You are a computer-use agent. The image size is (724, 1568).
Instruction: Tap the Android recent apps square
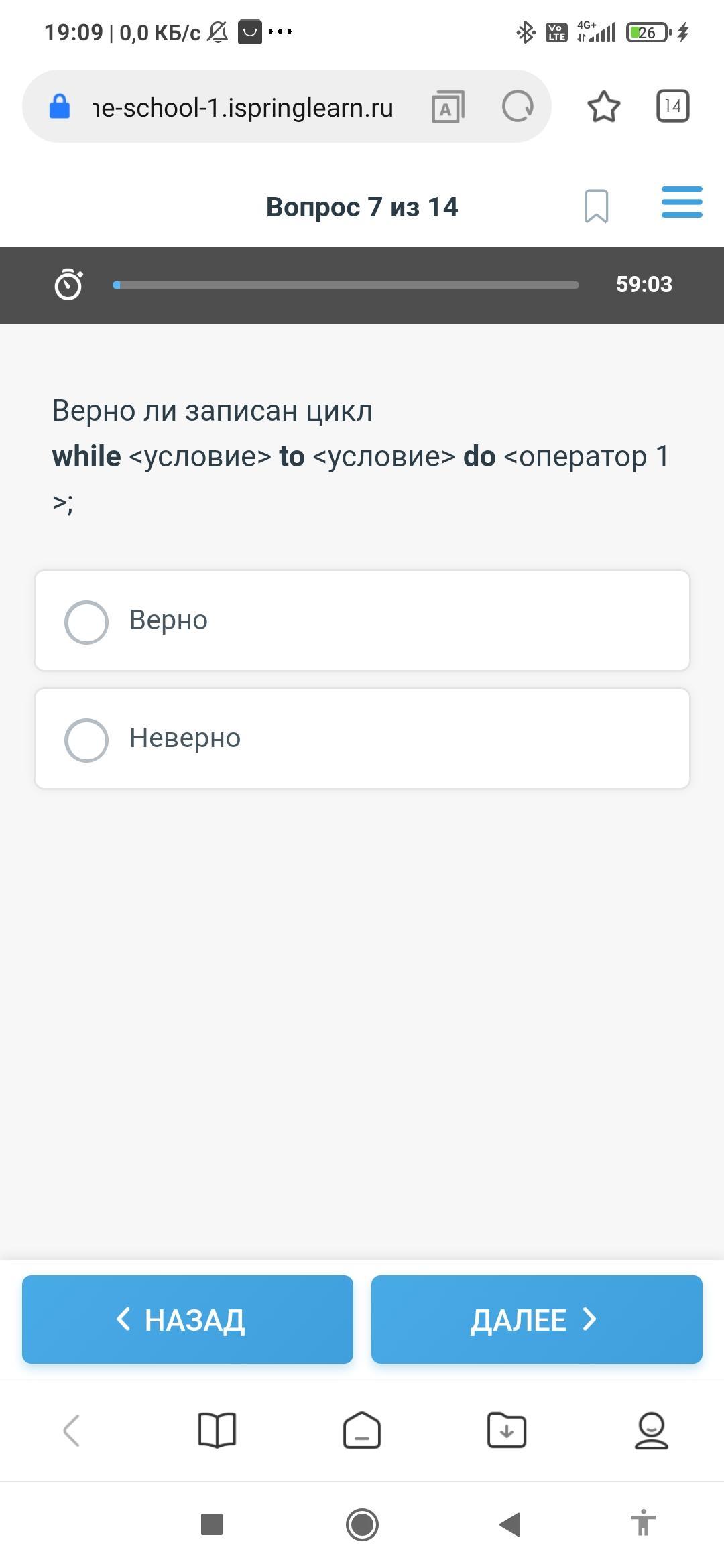coord(212,1524)
